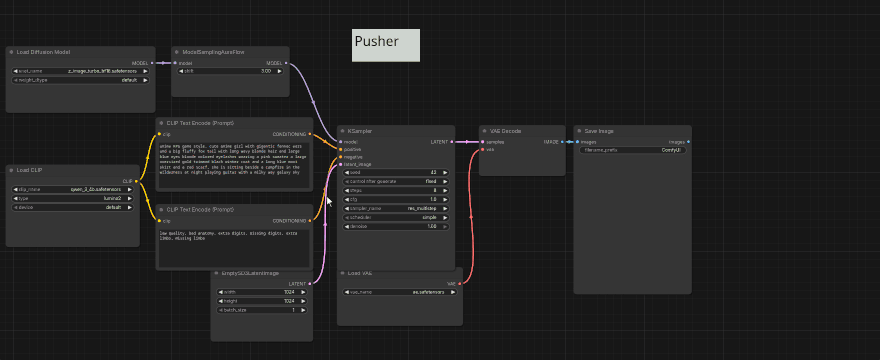This screenshot has width=880, height=360.
Task: Collapse the Save Image node via its title dot
Action: coord(579,131)
